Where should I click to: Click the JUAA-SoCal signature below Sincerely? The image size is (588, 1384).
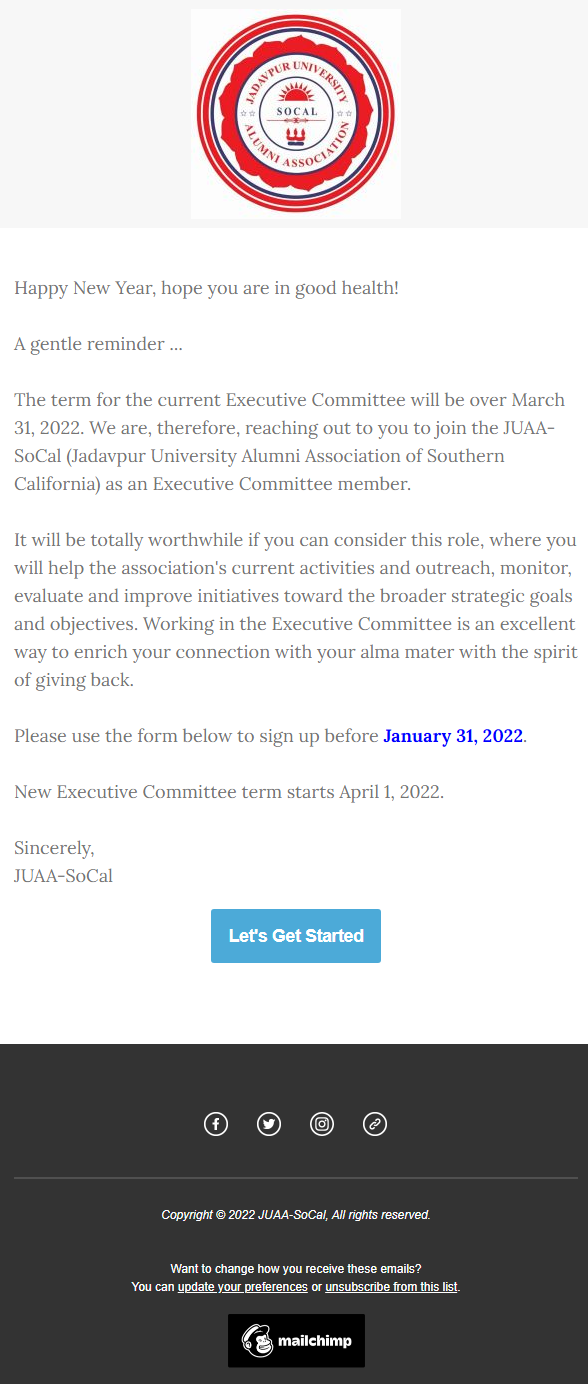coord(63,876)
